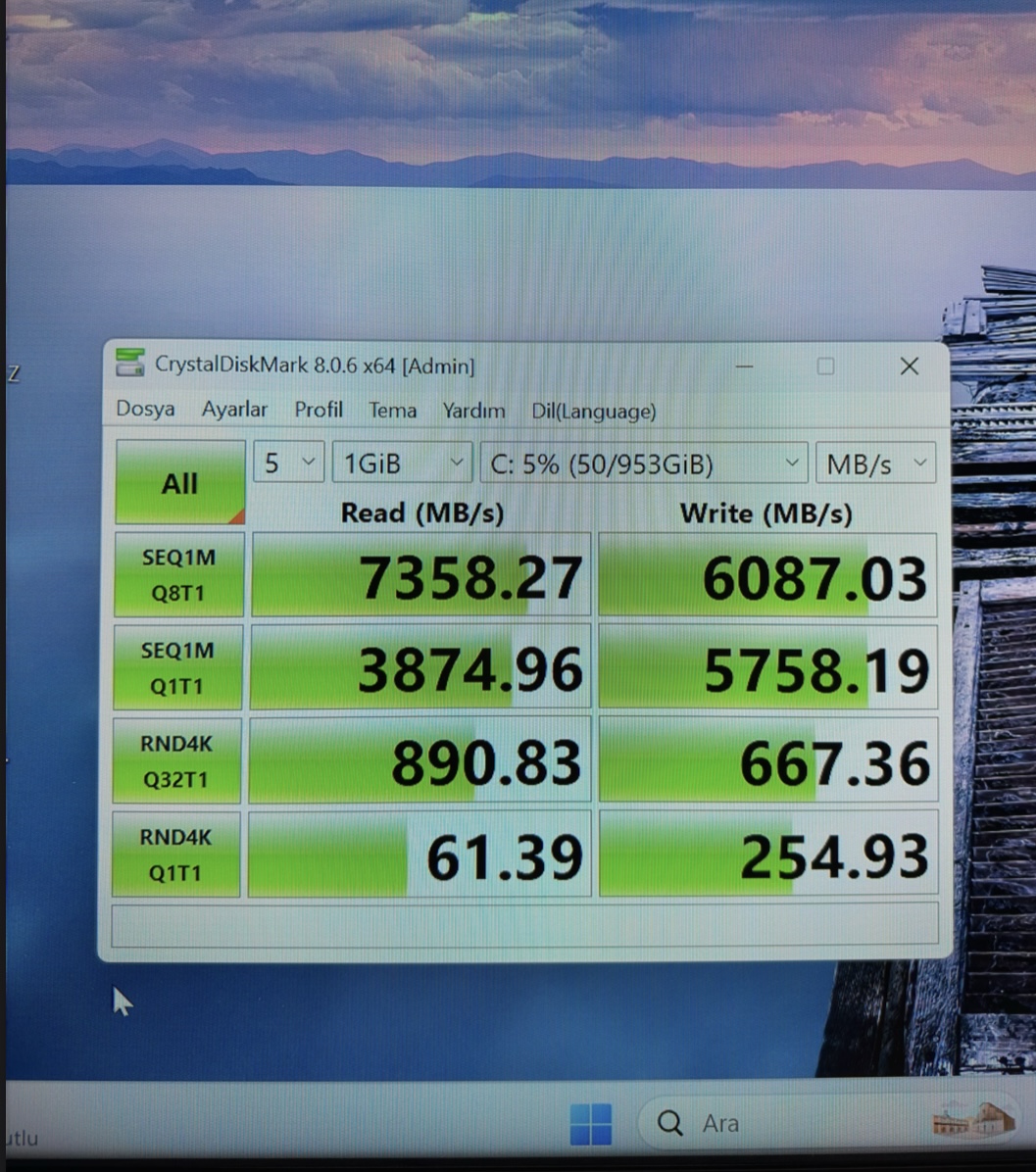The height and width of the screenshot is (1172, 1036).
Task: Click the 5758.19 write result
Action: pyautogui.click(x=767, y=668)
